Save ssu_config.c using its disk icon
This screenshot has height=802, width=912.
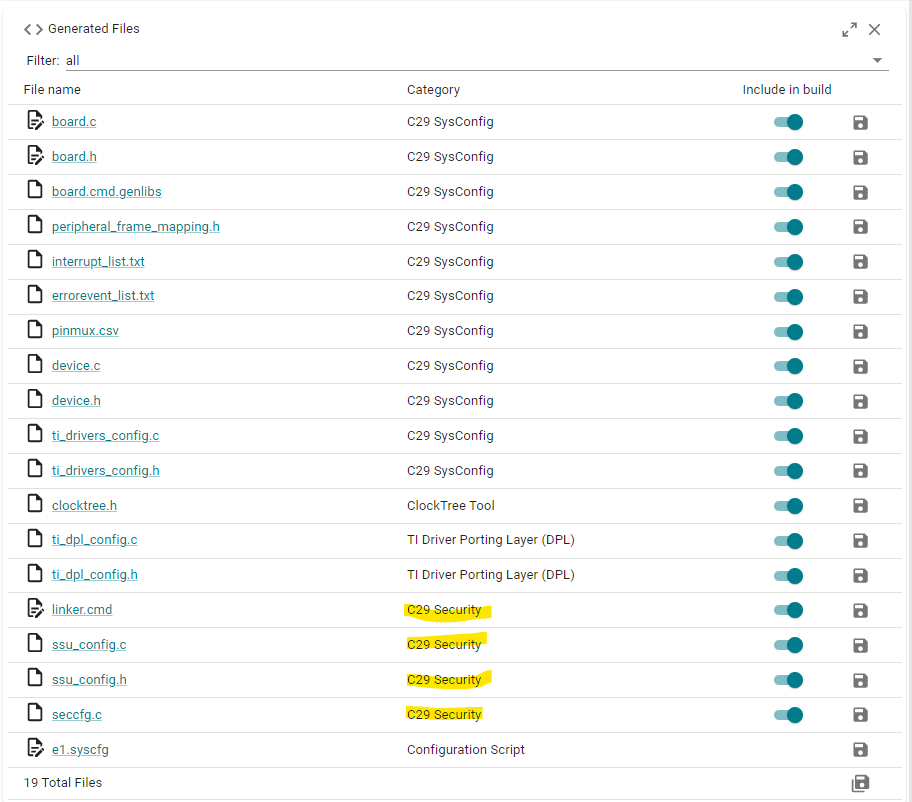coord(860,645)
